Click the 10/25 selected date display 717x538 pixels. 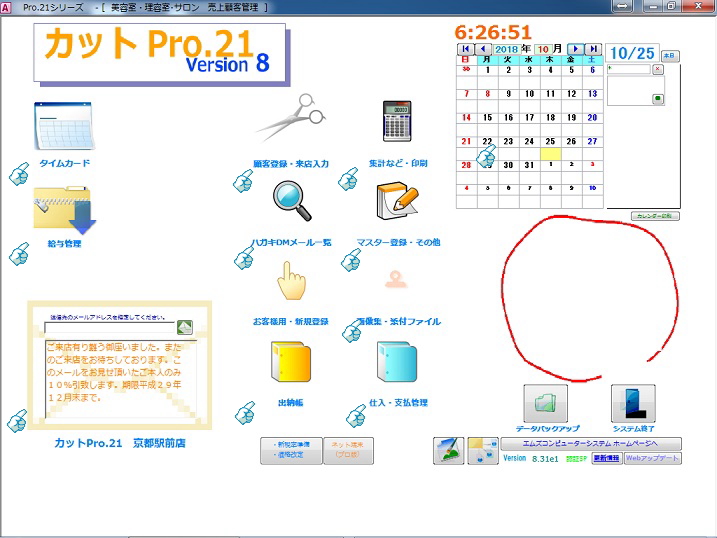(x=632, y=53)
